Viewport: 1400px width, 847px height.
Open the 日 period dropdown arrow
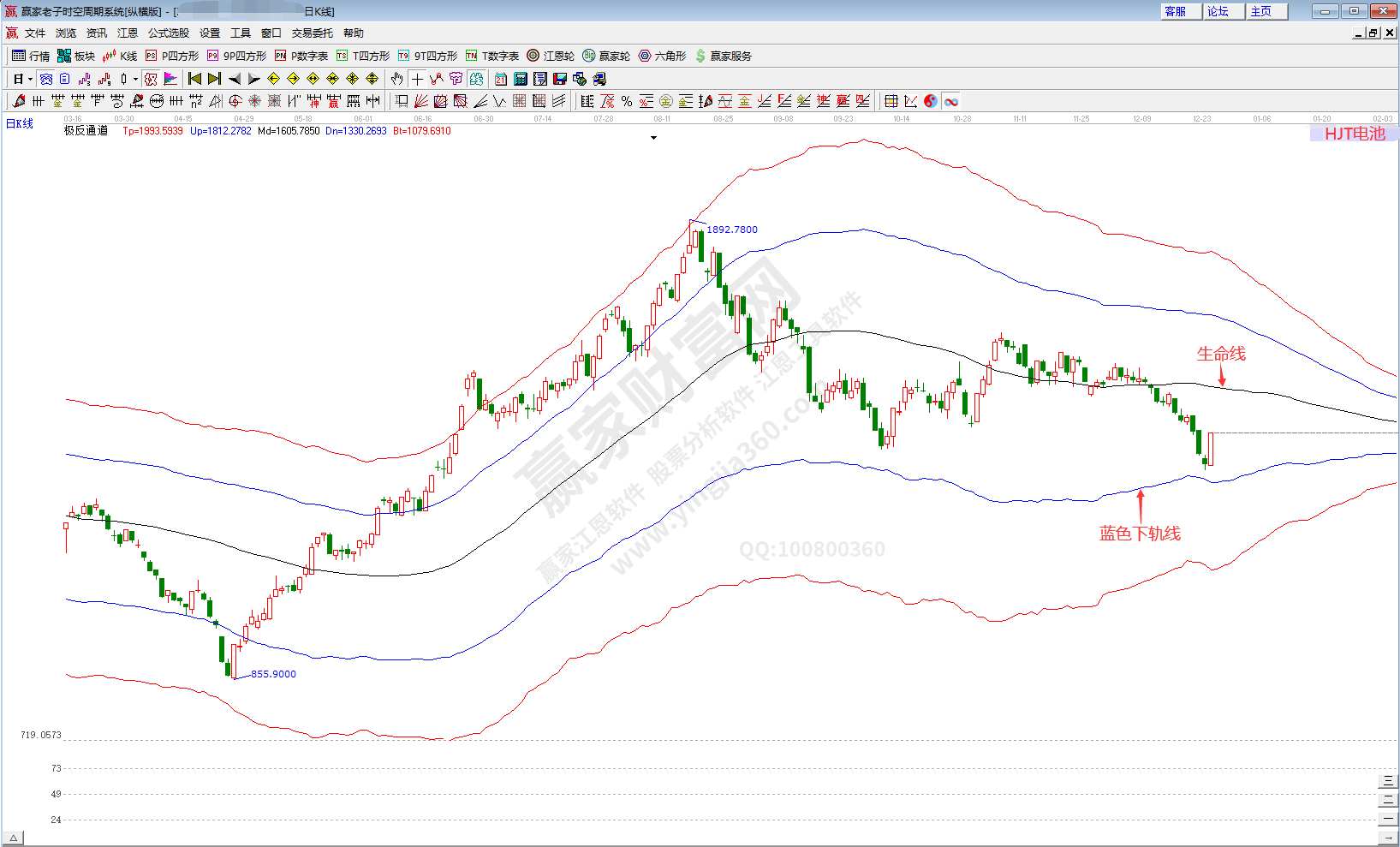tap(29, 79)
